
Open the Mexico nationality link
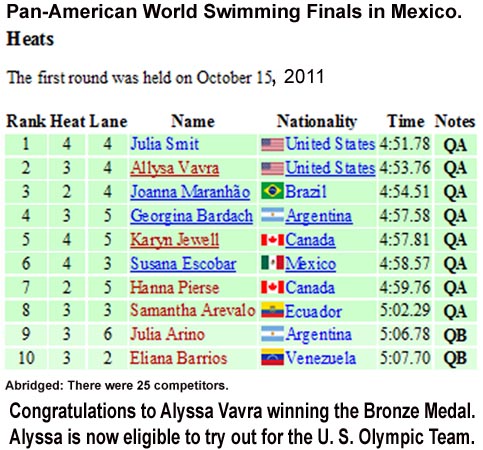pos(311,264)
